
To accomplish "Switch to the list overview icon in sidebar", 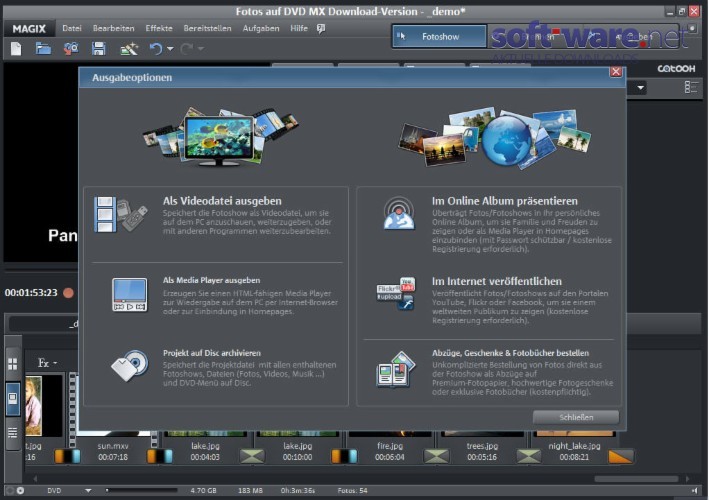I will pyautogui.click(x=13, y=433).
